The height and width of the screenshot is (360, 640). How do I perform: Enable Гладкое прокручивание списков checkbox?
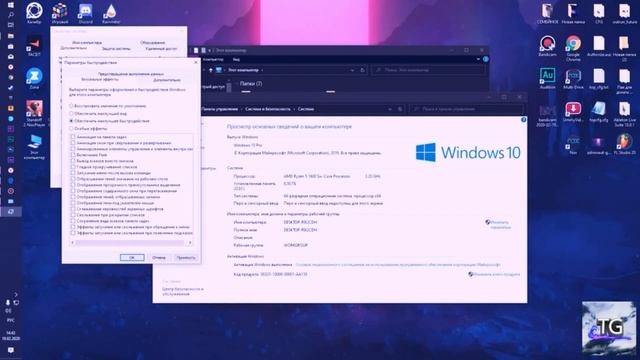73,167
